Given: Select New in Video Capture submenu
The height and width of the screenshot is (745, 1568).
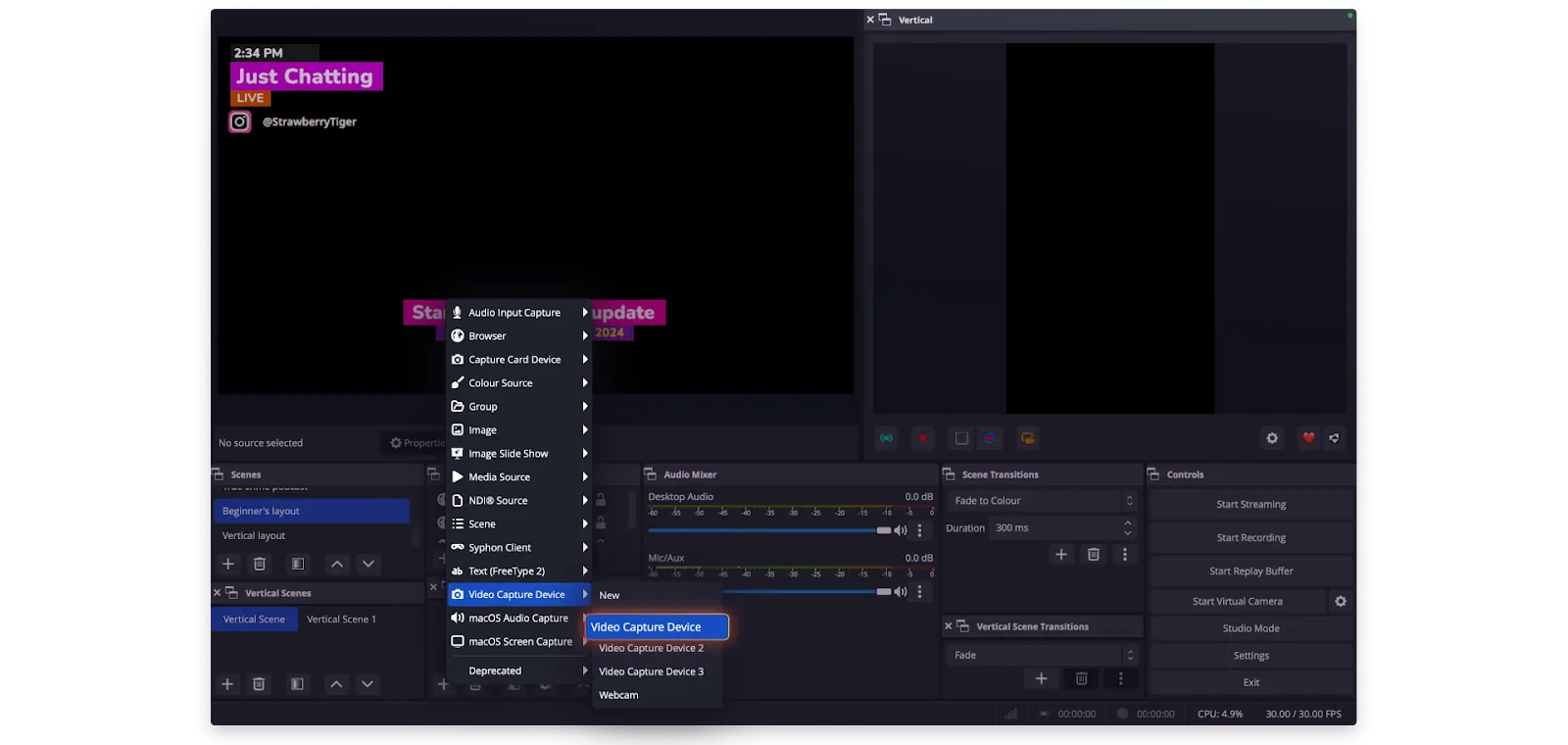Looking at the screenshot, I should [x=657, y=595].
